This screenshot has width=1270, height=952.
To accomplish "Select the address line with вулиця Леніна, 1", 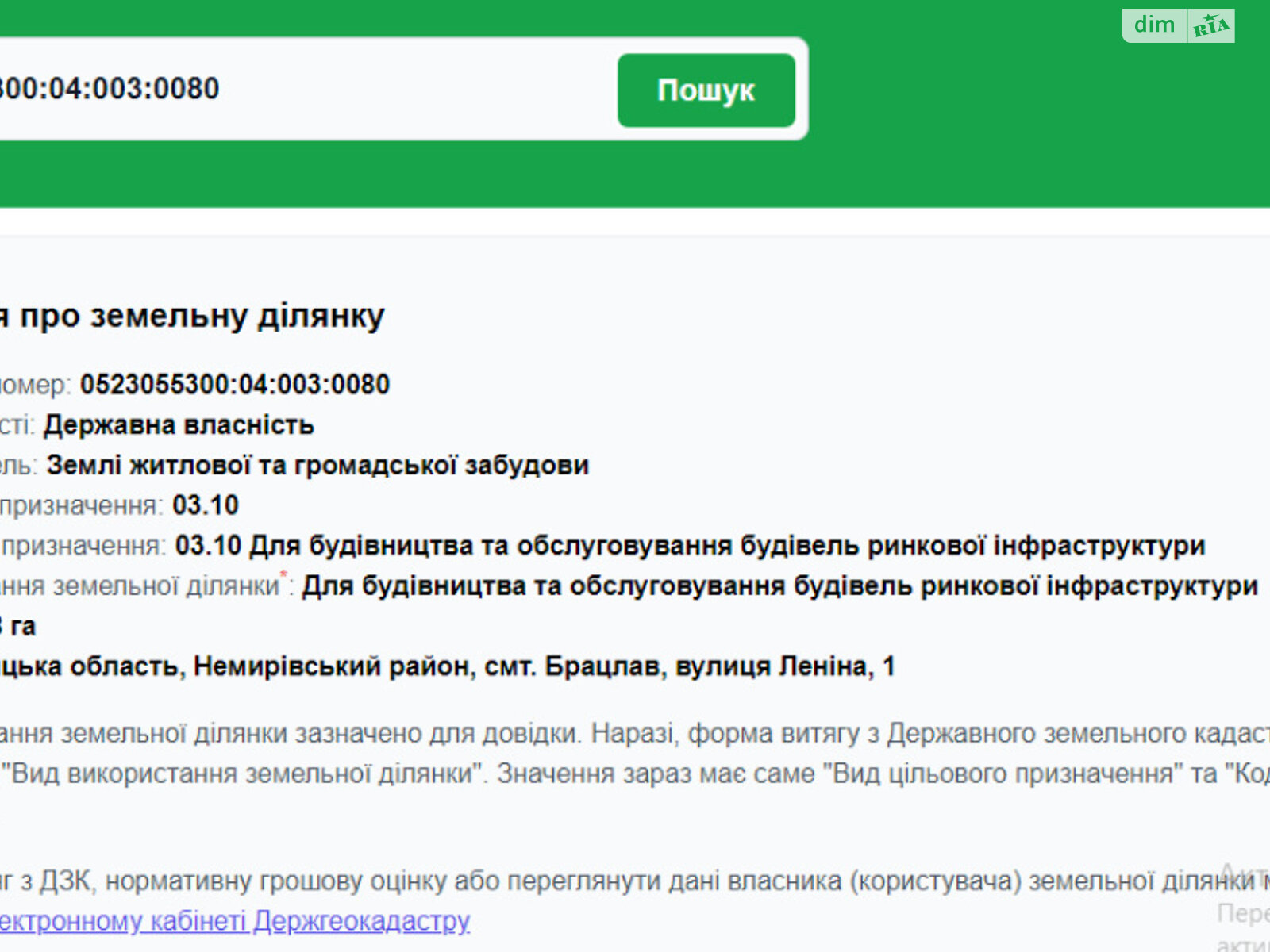I will (448, 666).
